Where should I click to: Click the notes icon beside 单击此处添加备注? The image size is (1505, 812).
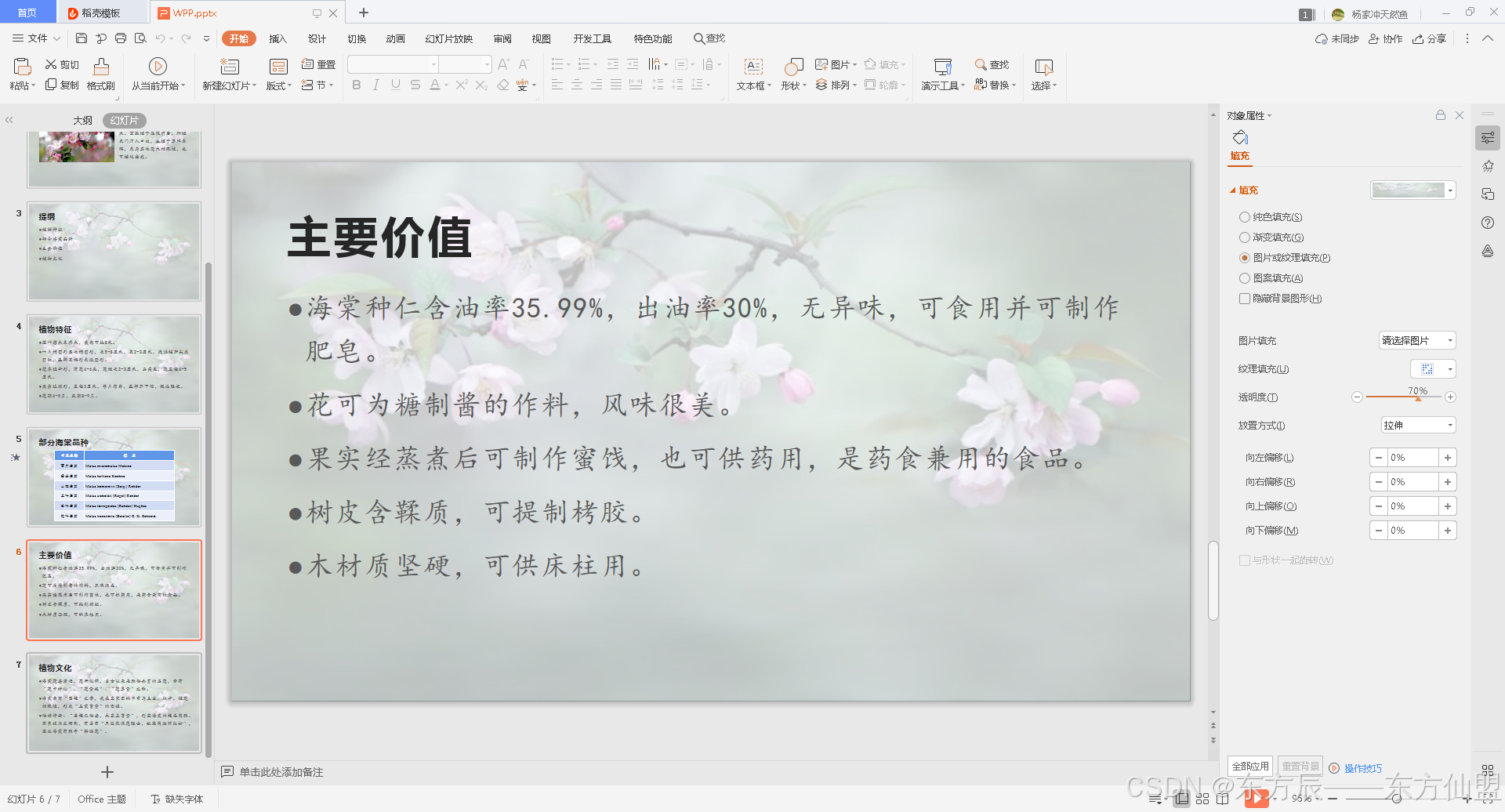227,772
